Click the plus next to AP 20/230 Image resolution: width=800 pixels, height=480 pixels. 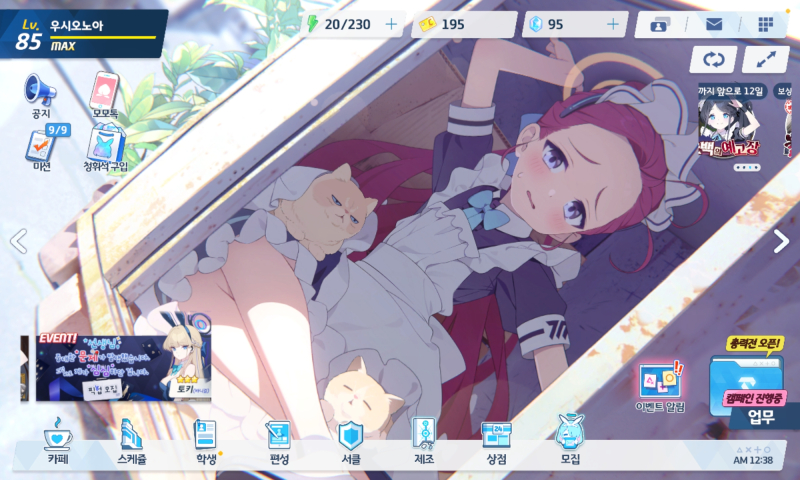point(391,24)
